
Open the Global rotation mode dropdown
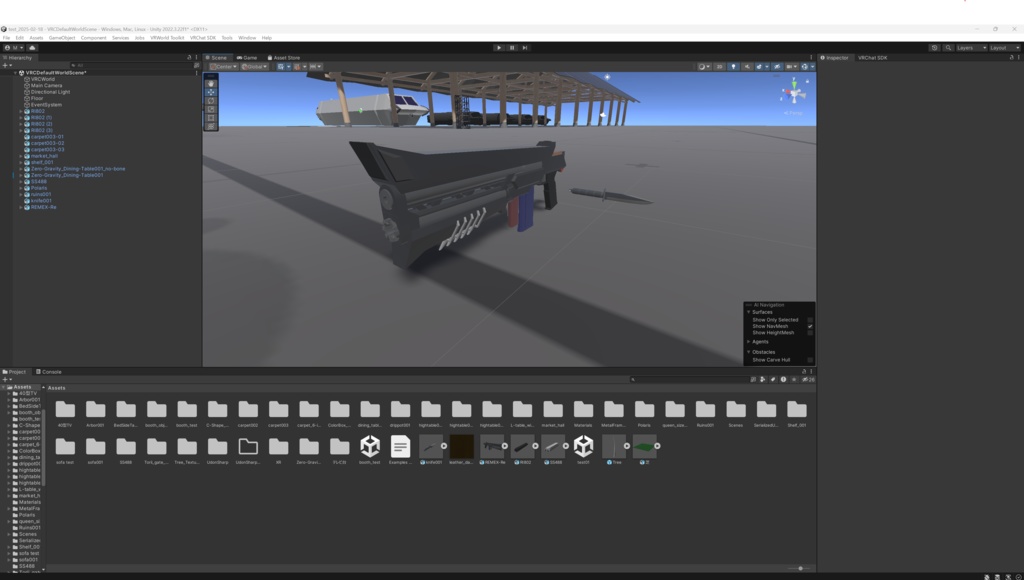pyautogui.click(x=254, y=67)
